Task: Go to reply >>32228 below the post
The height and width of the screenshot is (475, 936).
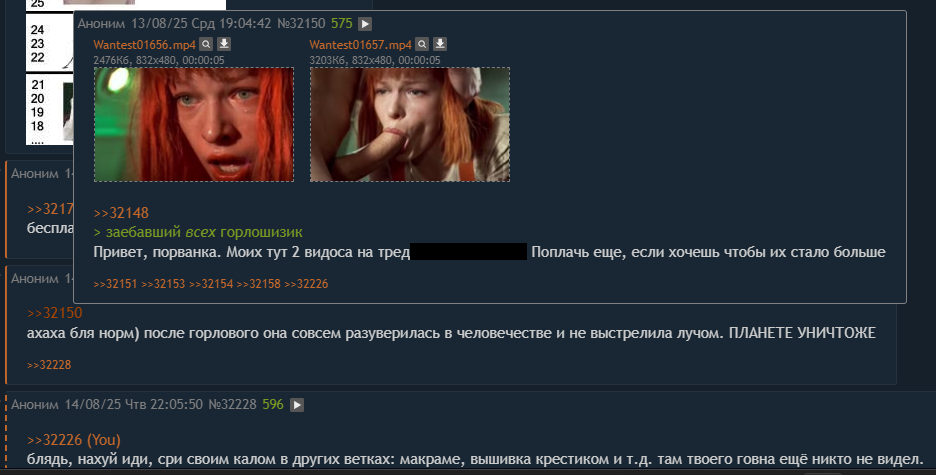Action: point(49,365)
